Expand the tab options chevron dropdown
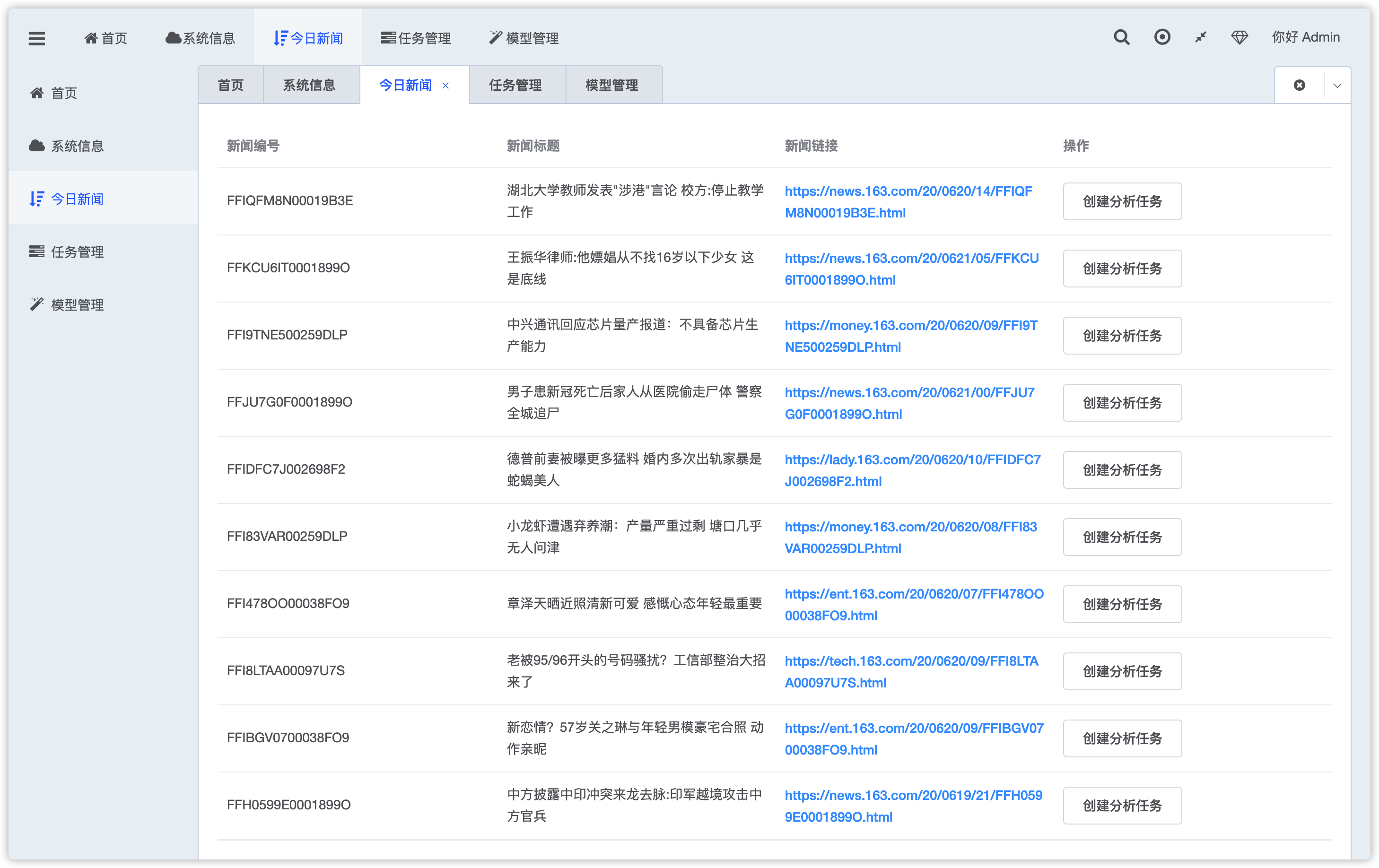This screenshot has width=1379, height=868. point(1337,85)
